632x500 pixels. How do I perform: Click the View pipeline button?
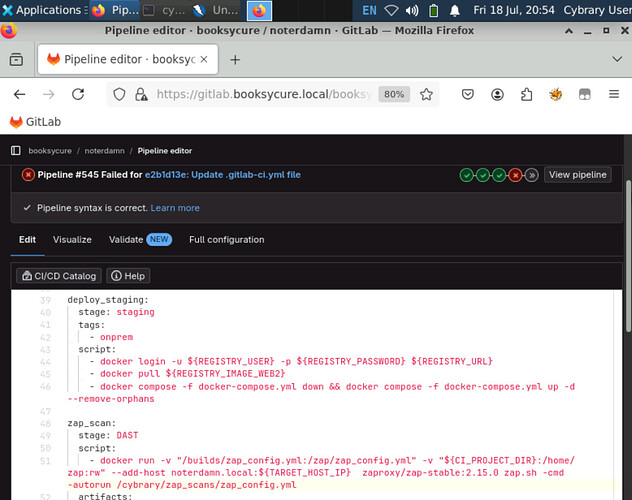click(x=578, y=175)
